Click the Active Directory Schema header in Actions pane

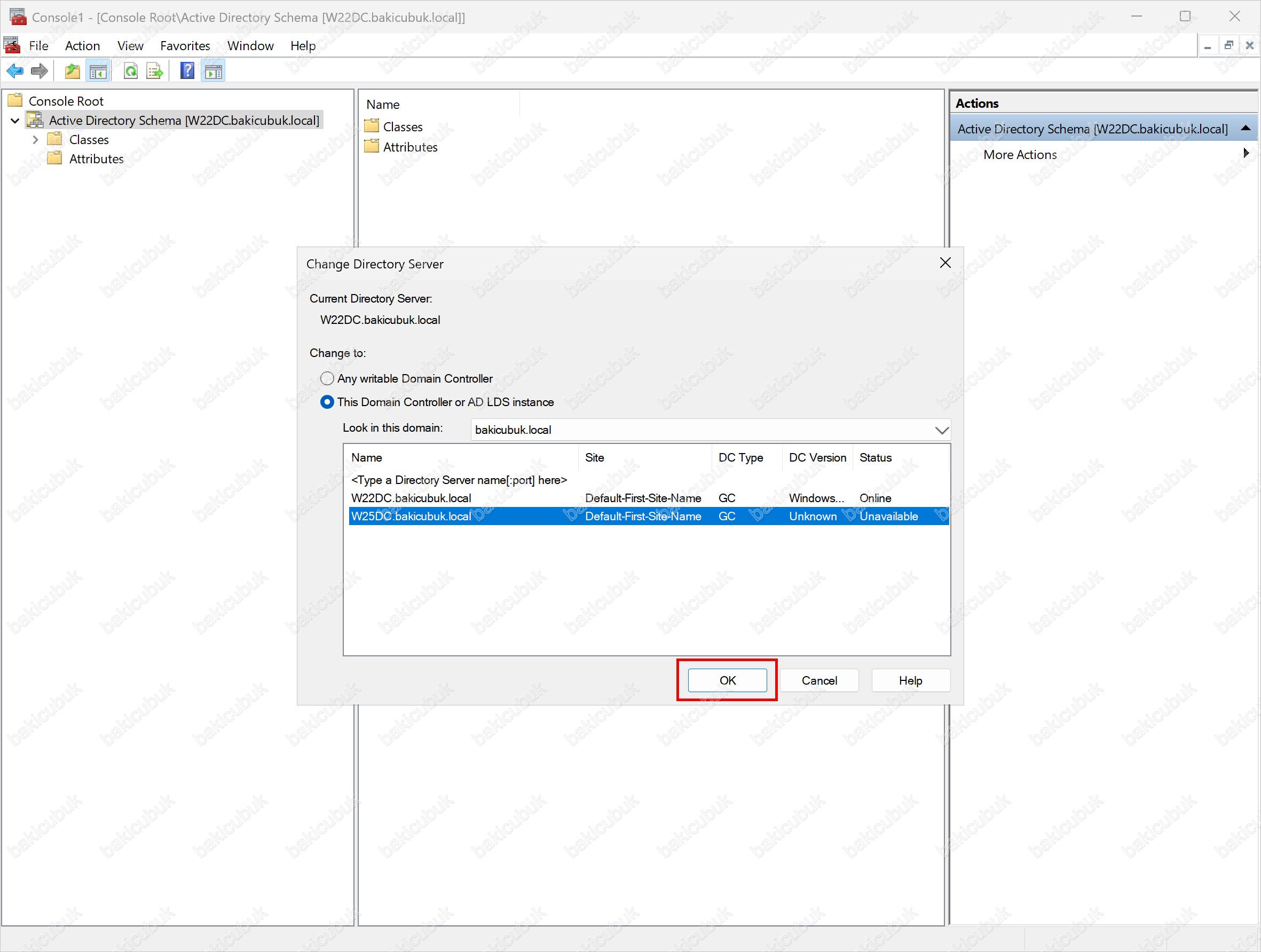tap(1103, 129)
